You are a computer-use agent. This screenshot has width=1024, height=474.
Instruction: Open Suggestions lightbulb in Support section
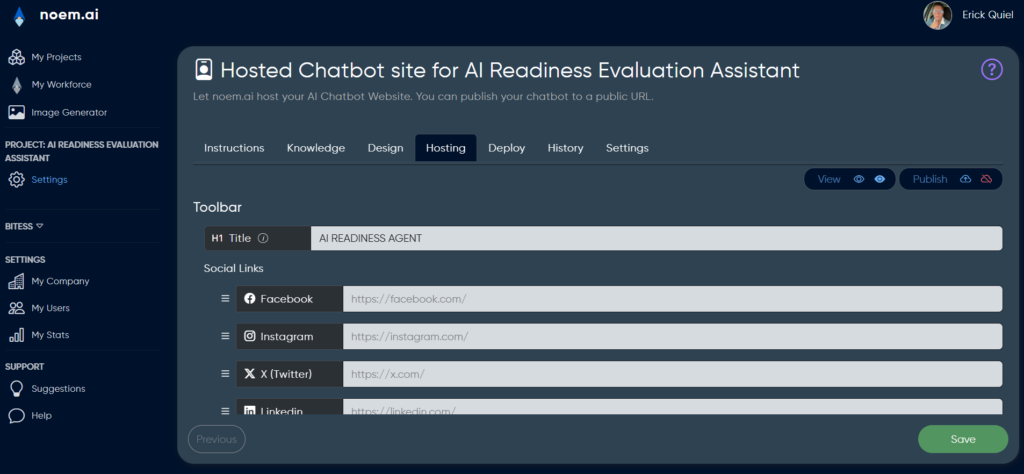pyautogui.click(x=16, y=389)
